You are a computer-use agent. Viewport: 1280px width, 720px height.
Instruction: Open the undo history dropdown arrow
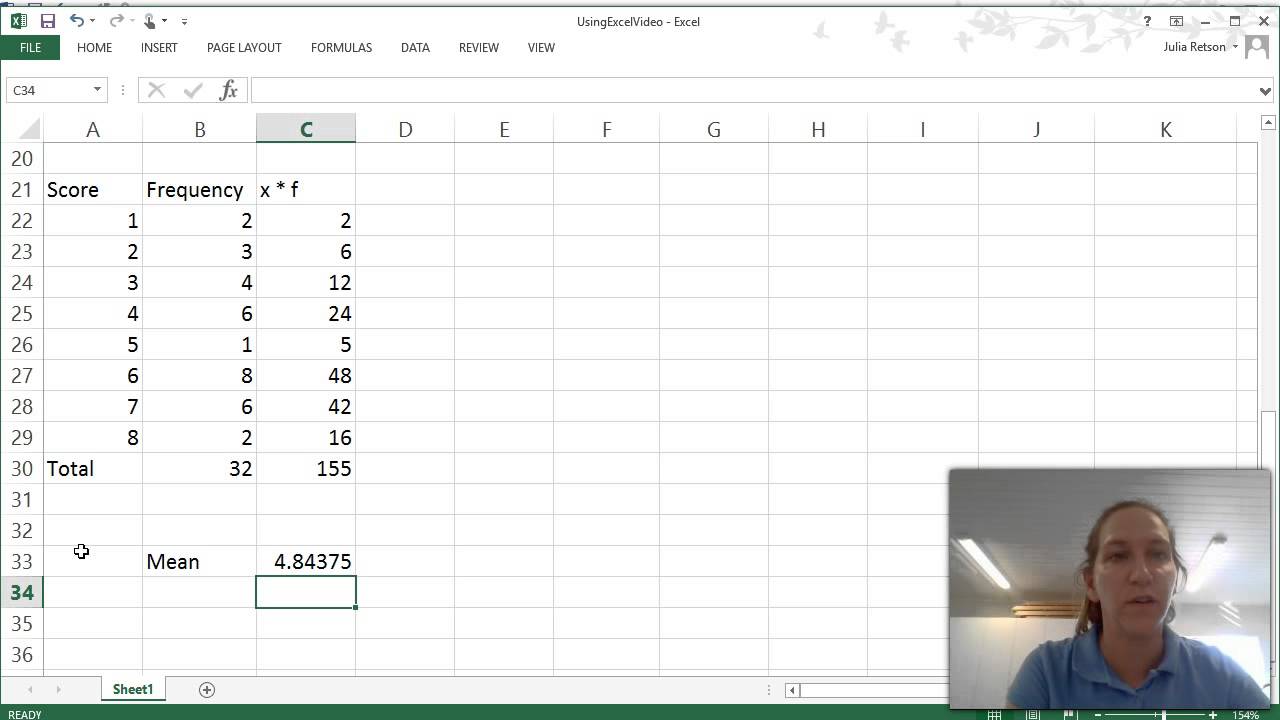(x=93, y=21)
